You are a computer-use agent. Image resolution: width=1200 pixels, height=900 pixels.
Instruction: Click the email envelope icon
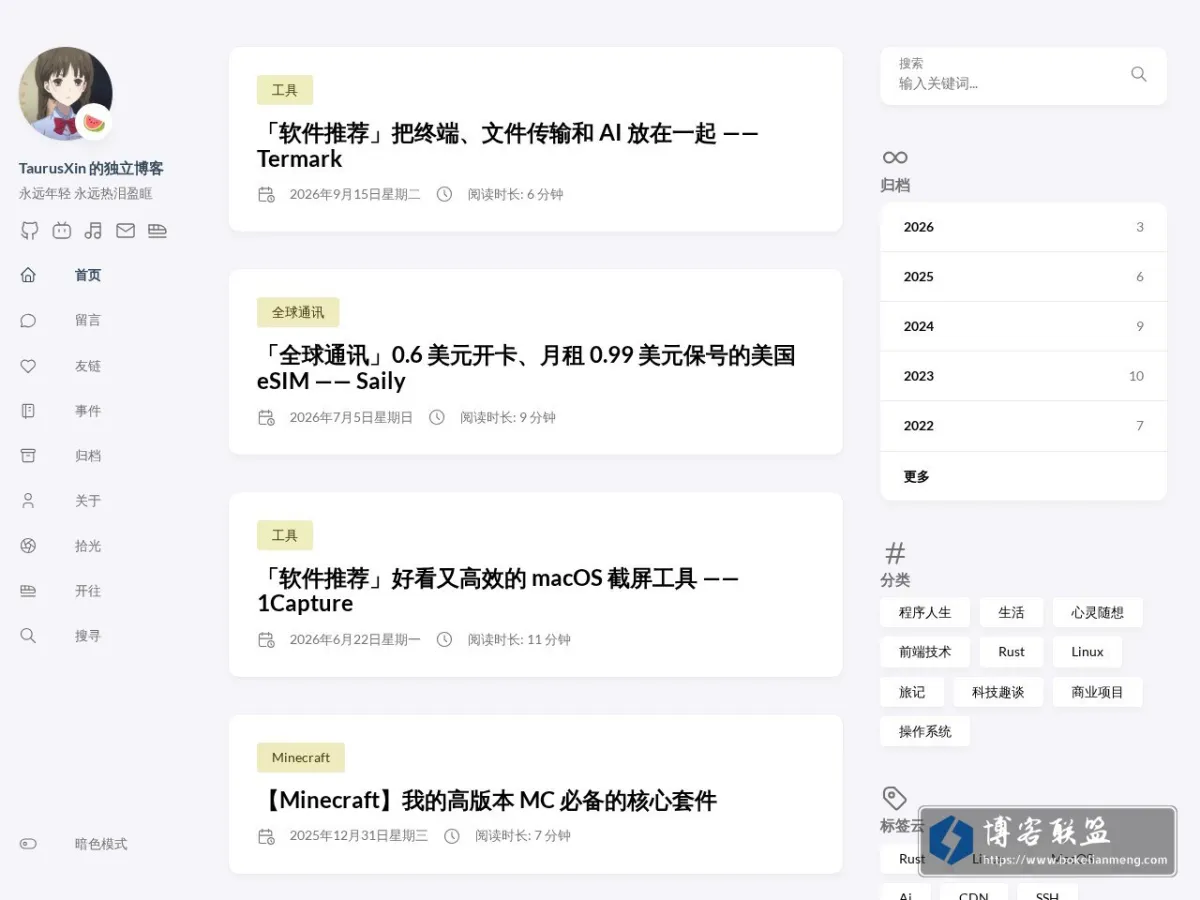click(x=125, y=231)
